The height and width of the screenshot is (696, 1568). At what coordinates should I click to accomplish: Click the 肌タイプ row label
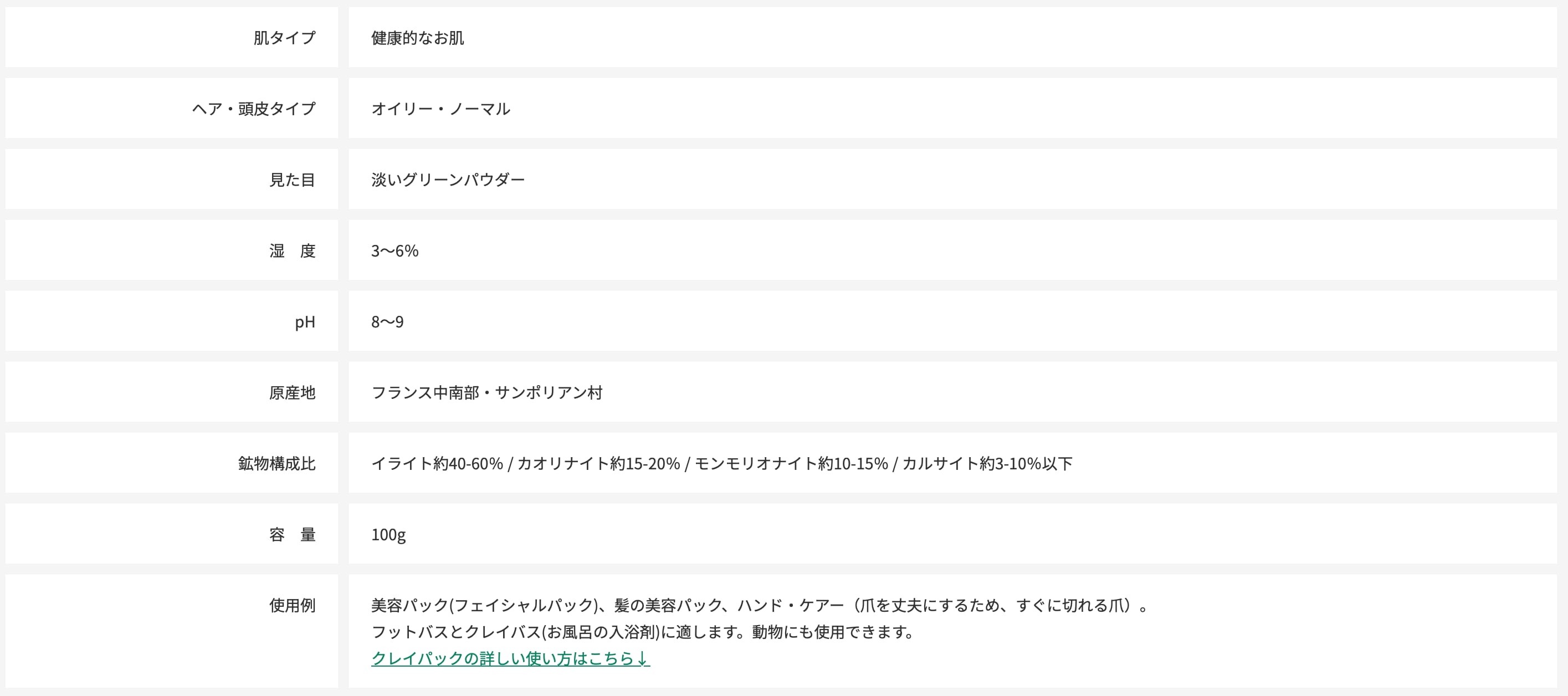coord(284,38)
